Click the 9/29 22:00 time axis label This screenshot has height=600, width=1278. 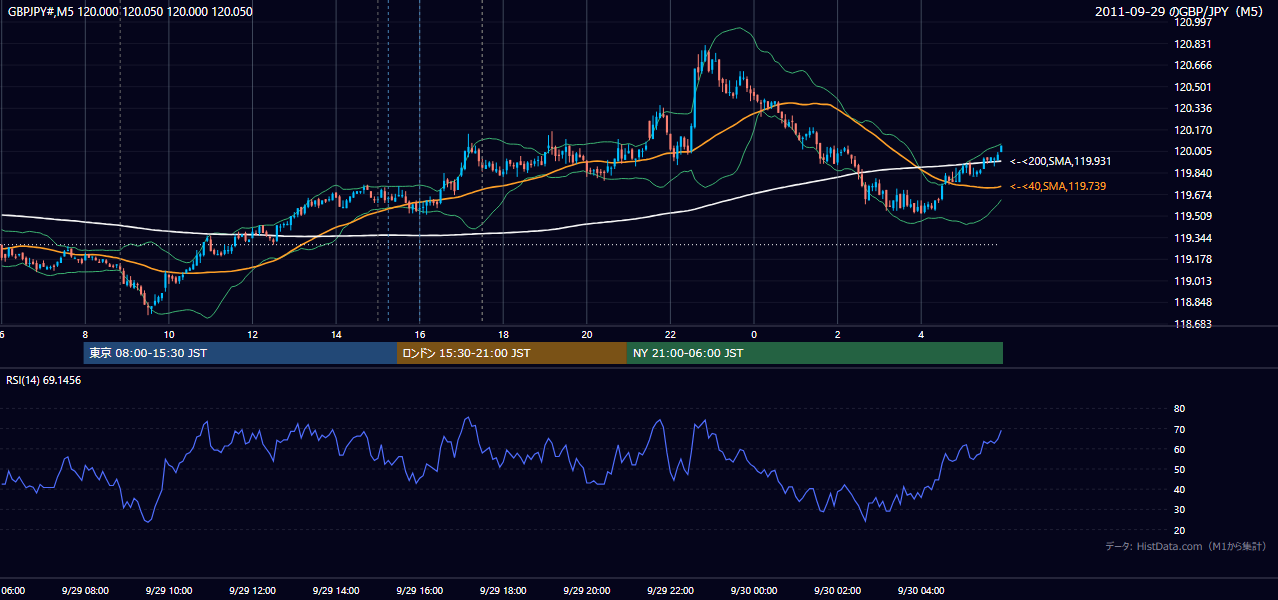tap(670, 591)
